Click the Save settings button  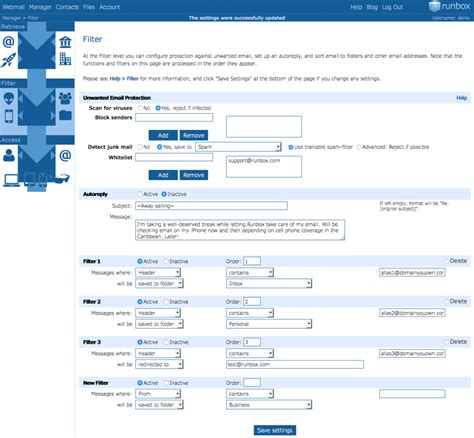click(x=275, y=430)
